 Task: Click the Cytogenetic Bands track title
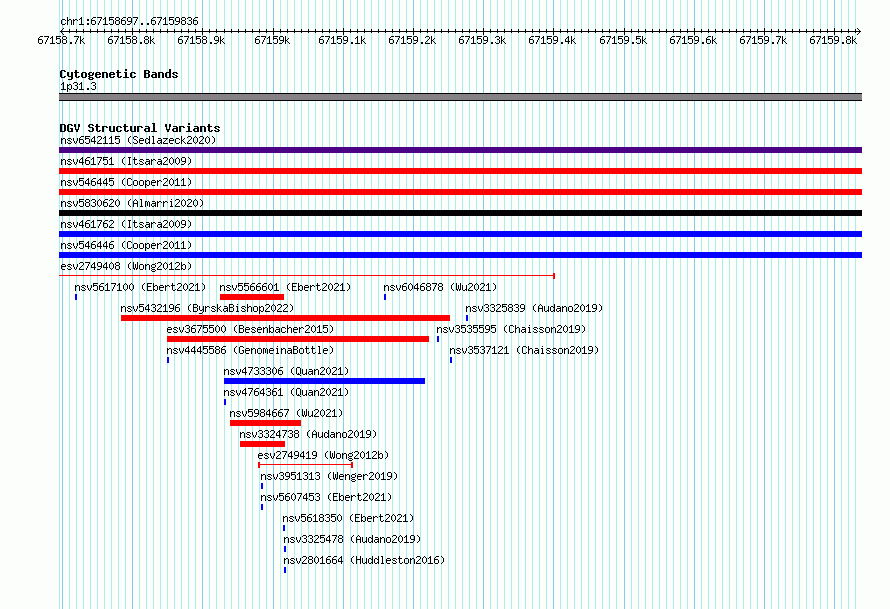[x=119, y=74]
